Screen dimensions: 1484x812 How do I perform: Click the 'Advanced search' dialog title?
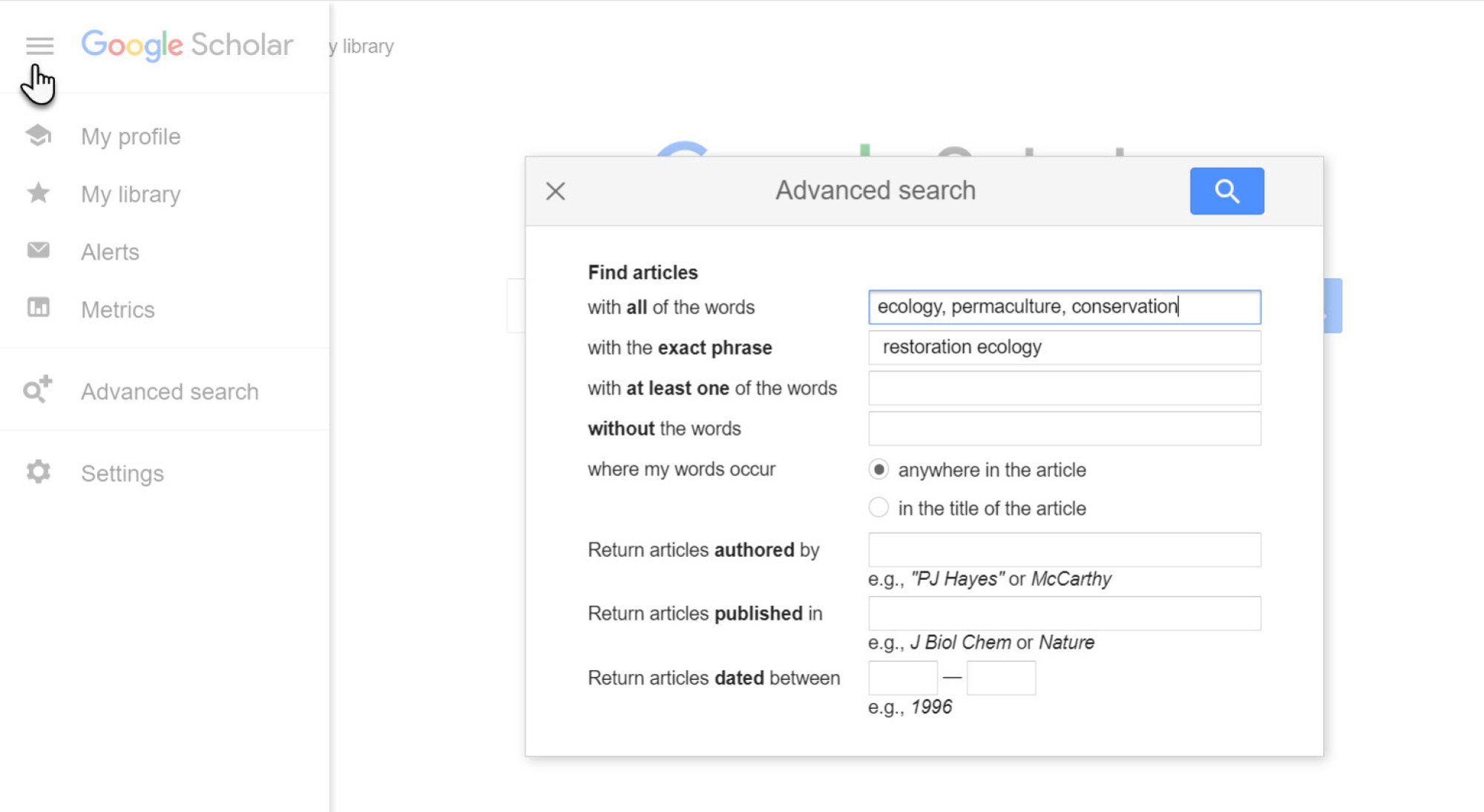point(876,191)
